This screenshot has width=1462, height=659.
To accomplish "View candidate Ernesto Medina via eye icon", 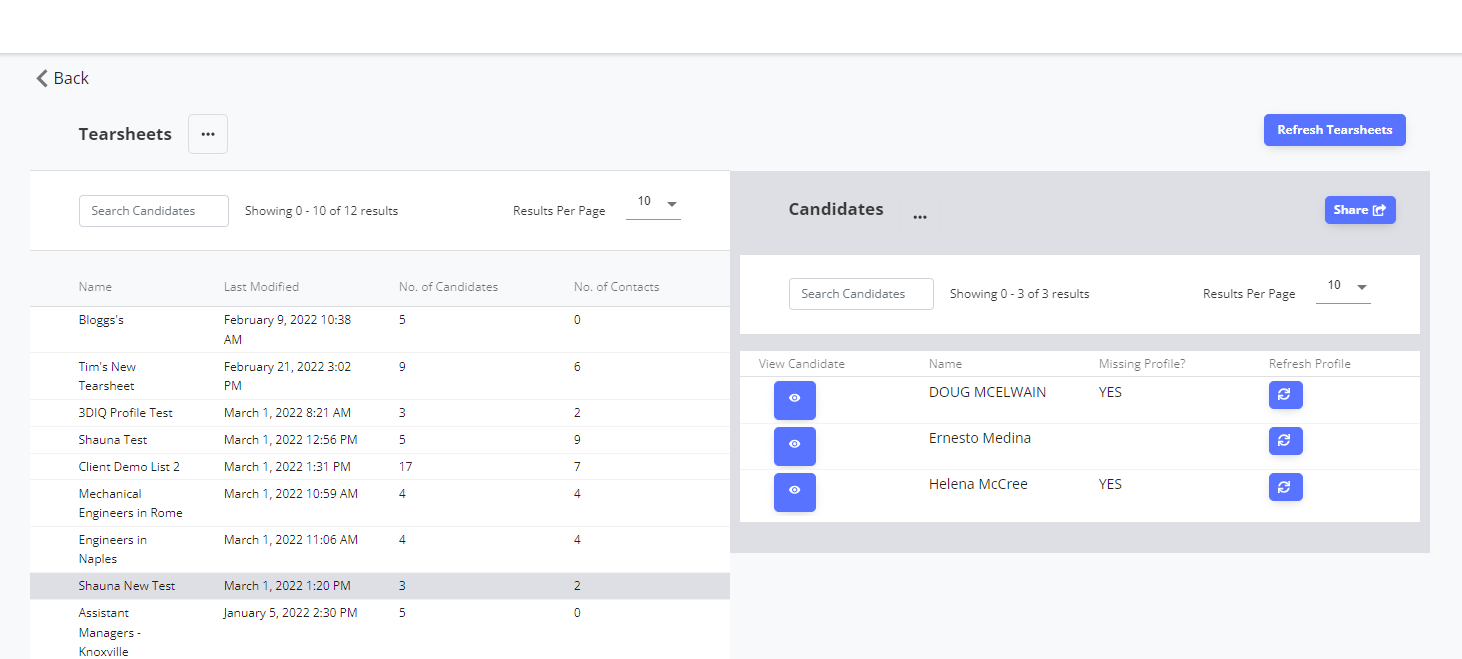I will pos(795,445).
